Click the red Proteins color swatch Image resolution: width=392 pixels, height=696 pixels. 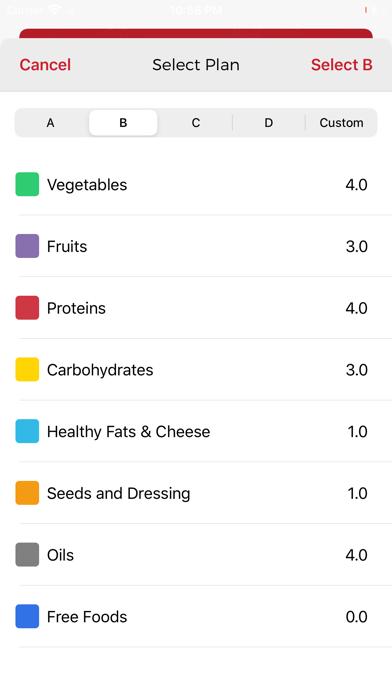(27, 308)
